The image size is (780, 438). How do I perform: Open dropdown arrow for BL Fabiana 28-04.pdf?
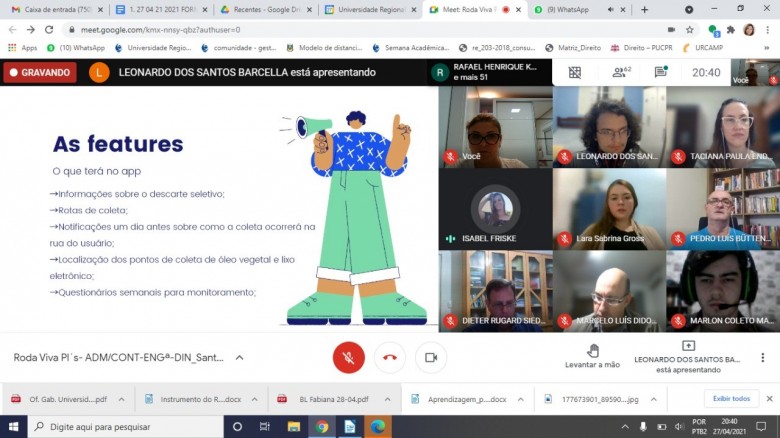[386, 399]
